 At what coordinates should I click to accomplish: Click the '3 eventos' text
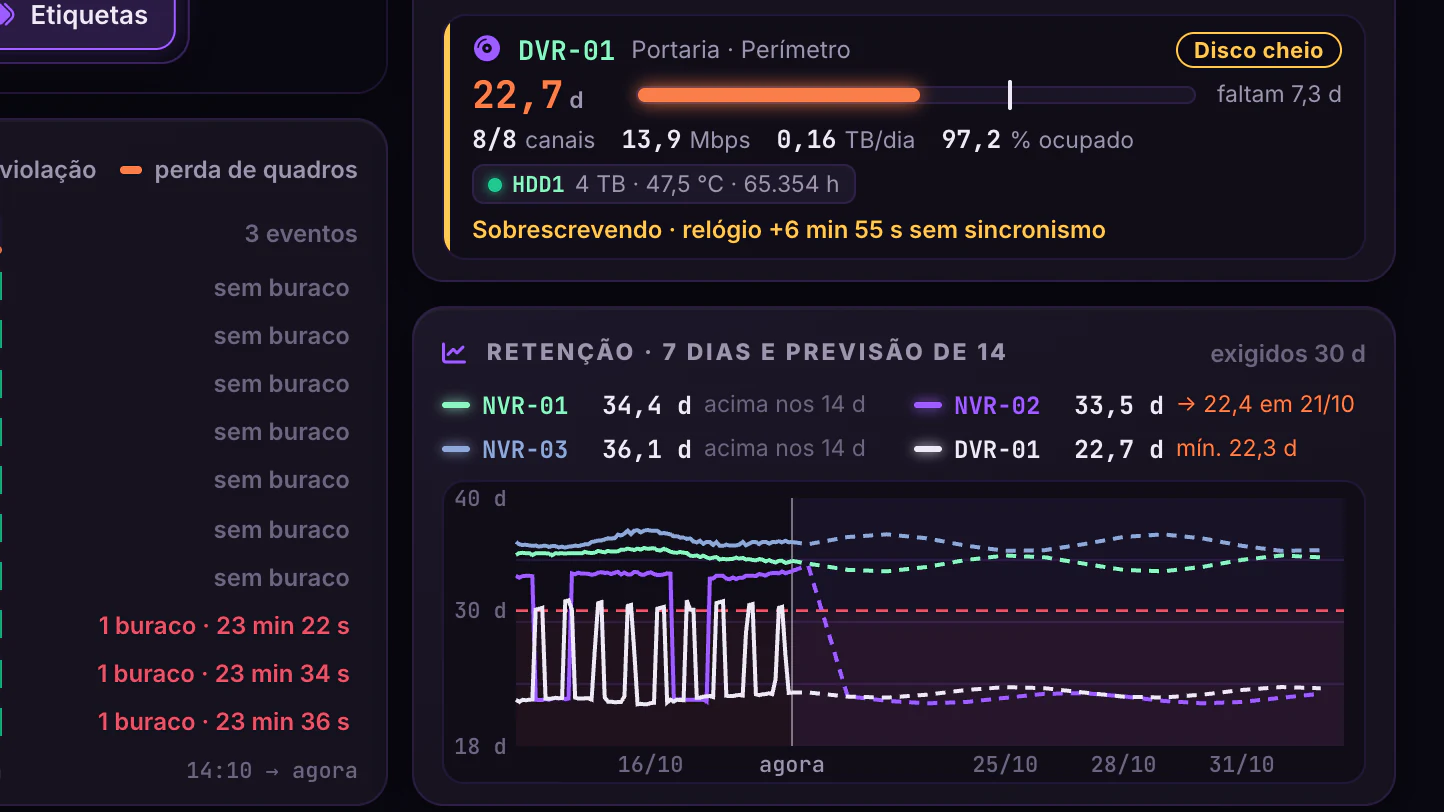pos(301,234)
